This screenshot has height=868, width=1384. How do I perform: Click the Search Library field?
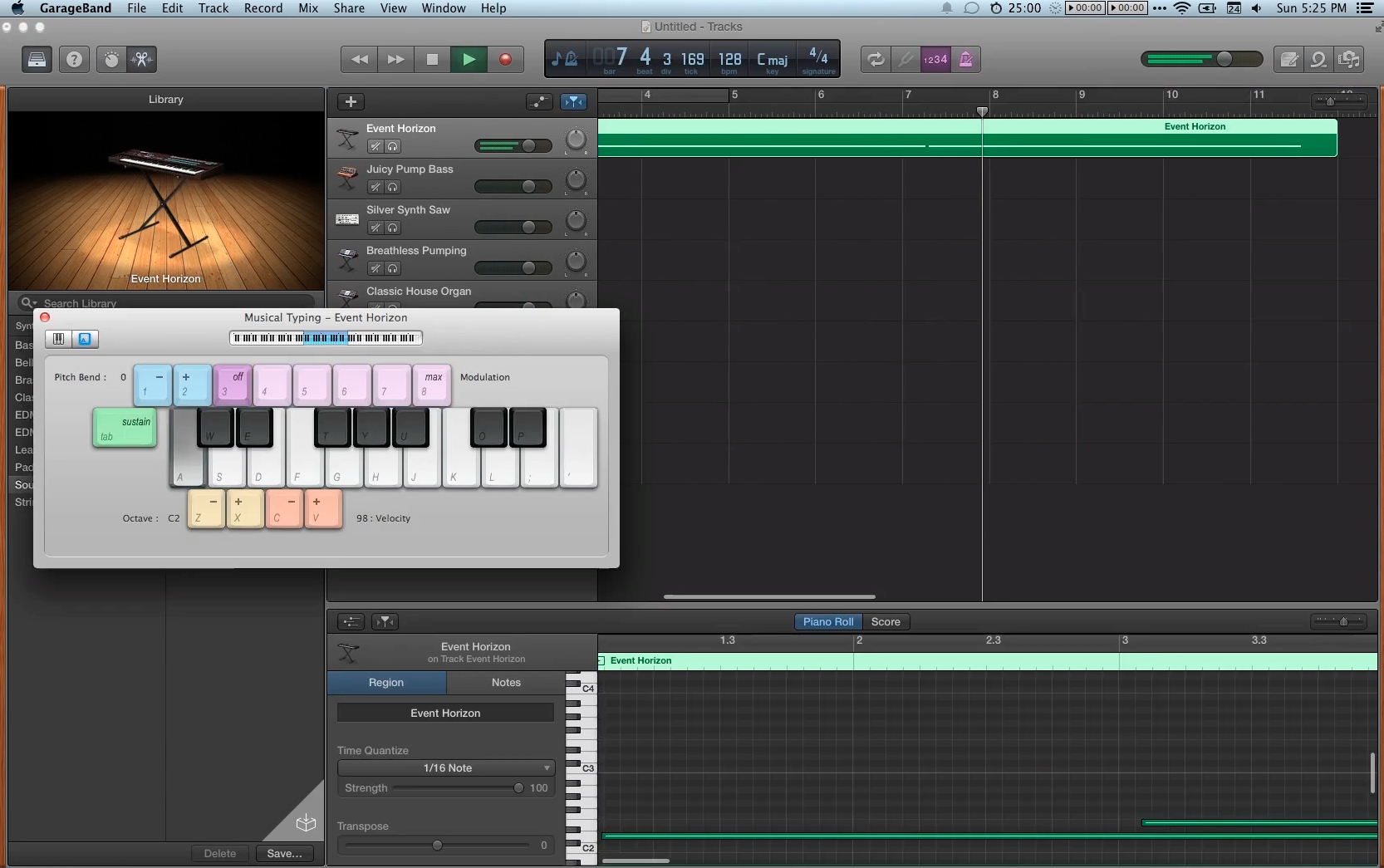pos(166,303)
